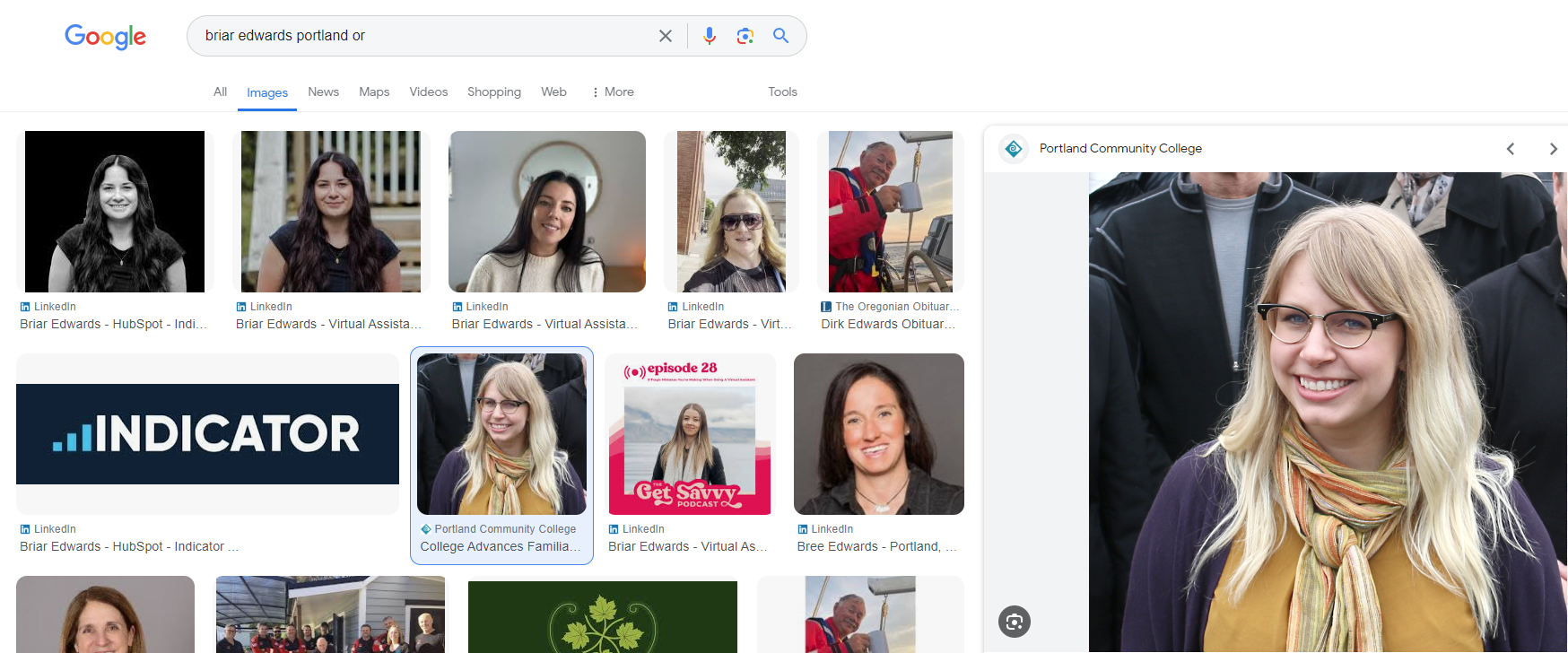
Task: Open the thumbnail of woman wearing sunglasses
Action: [x=731, y=212]
